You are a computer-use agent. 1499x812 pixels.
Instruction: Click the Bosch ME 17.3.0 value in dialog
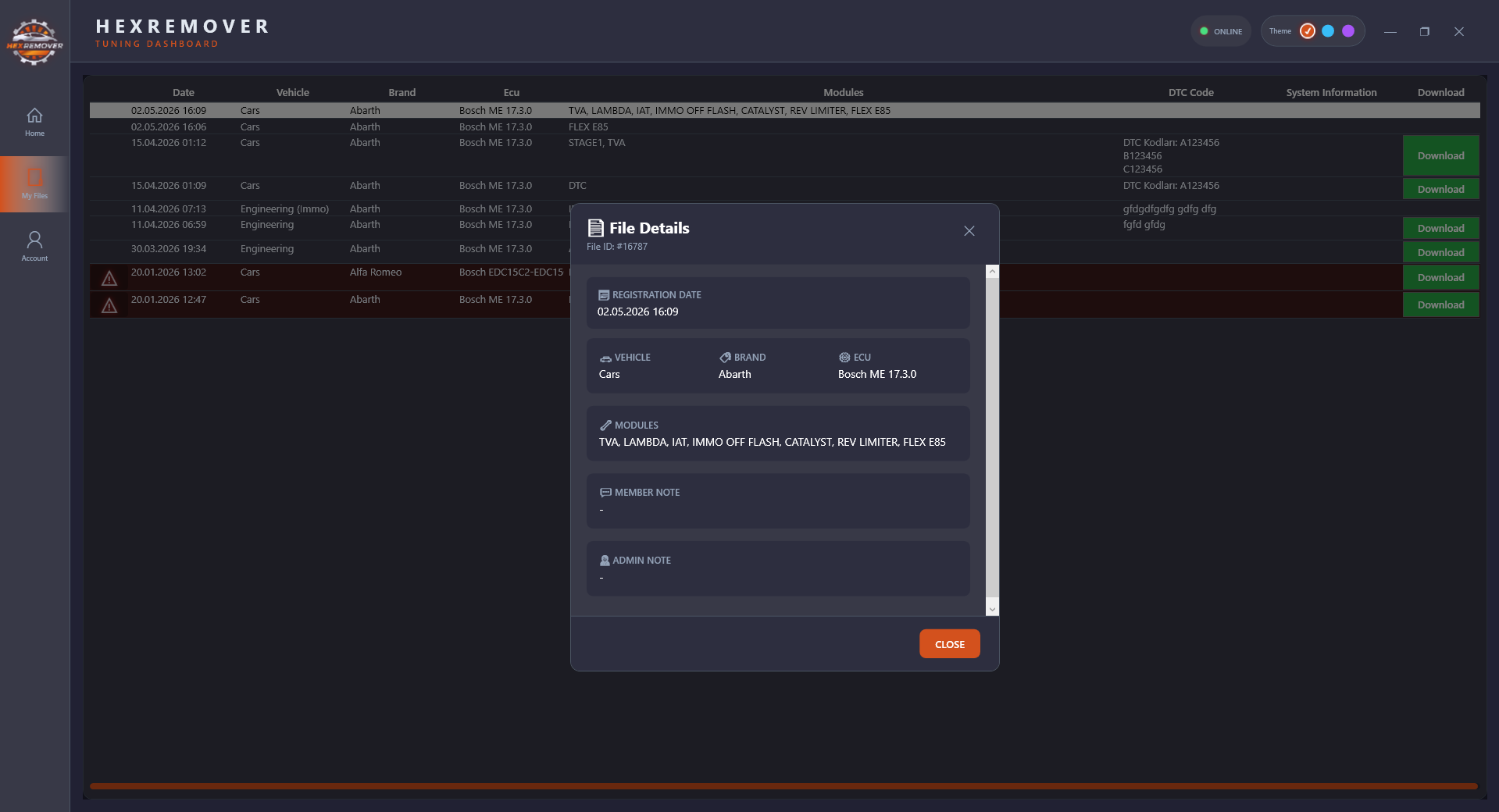click(x=877, y=374)
